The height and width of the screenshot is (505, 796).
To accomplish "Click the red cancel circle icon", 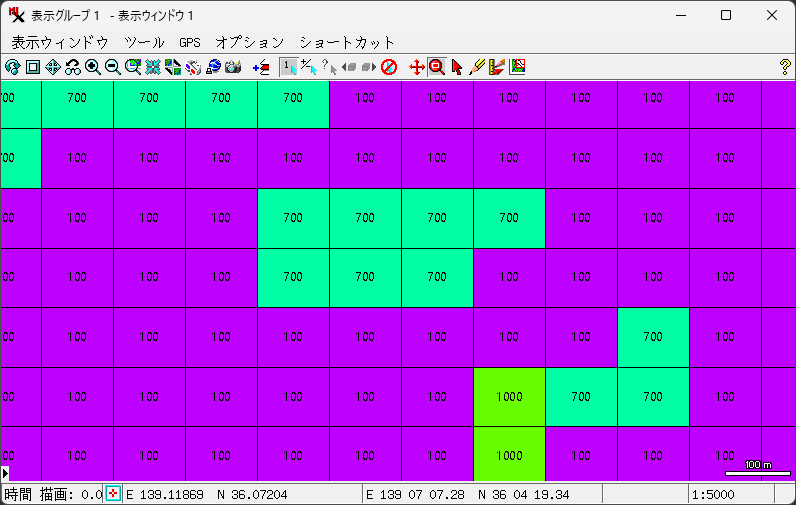I will 389,67.
